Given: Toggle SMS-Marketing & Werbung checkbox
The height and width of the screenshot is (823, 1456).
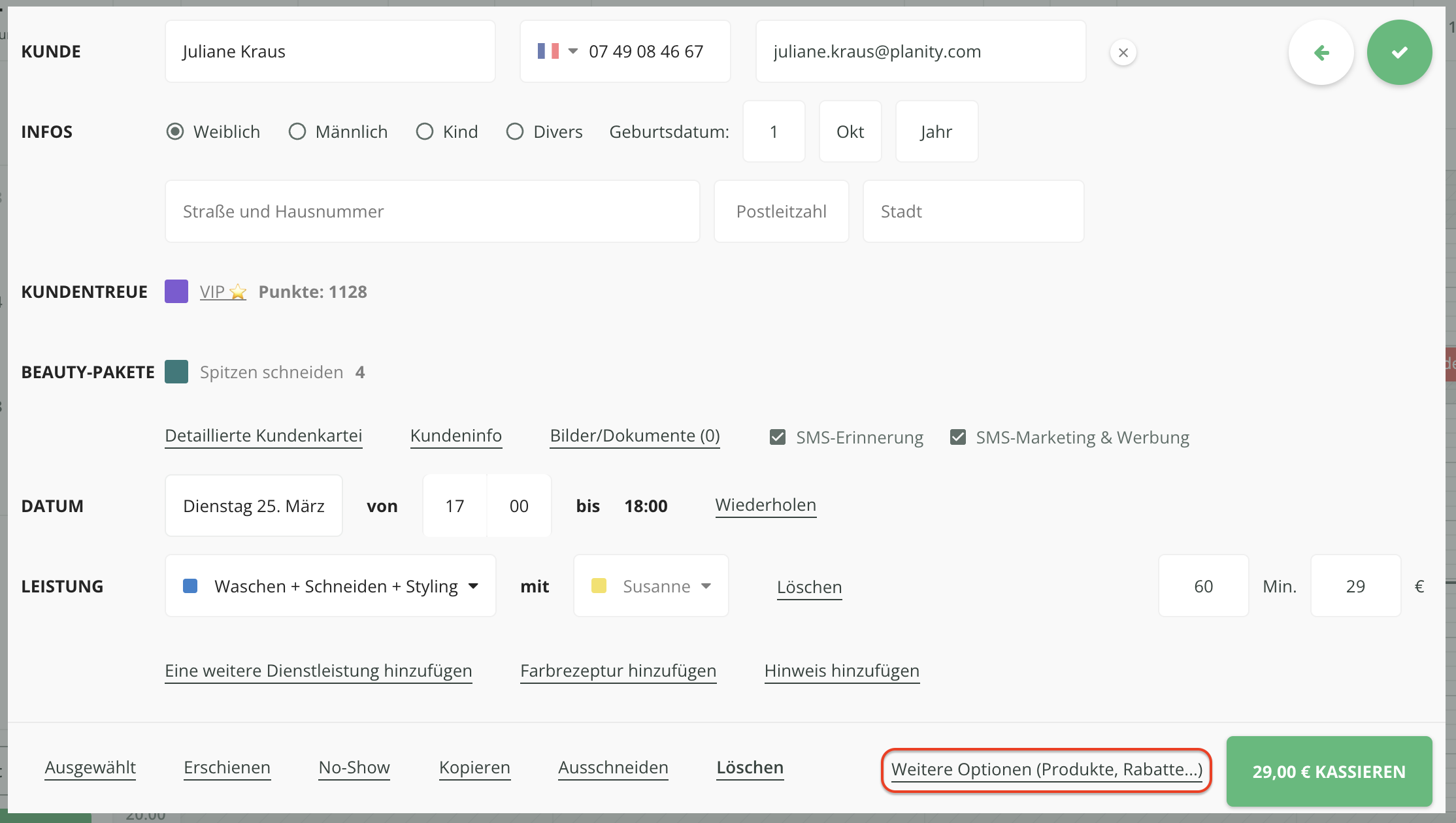Looking at the screenshot, I should [958, 437].
